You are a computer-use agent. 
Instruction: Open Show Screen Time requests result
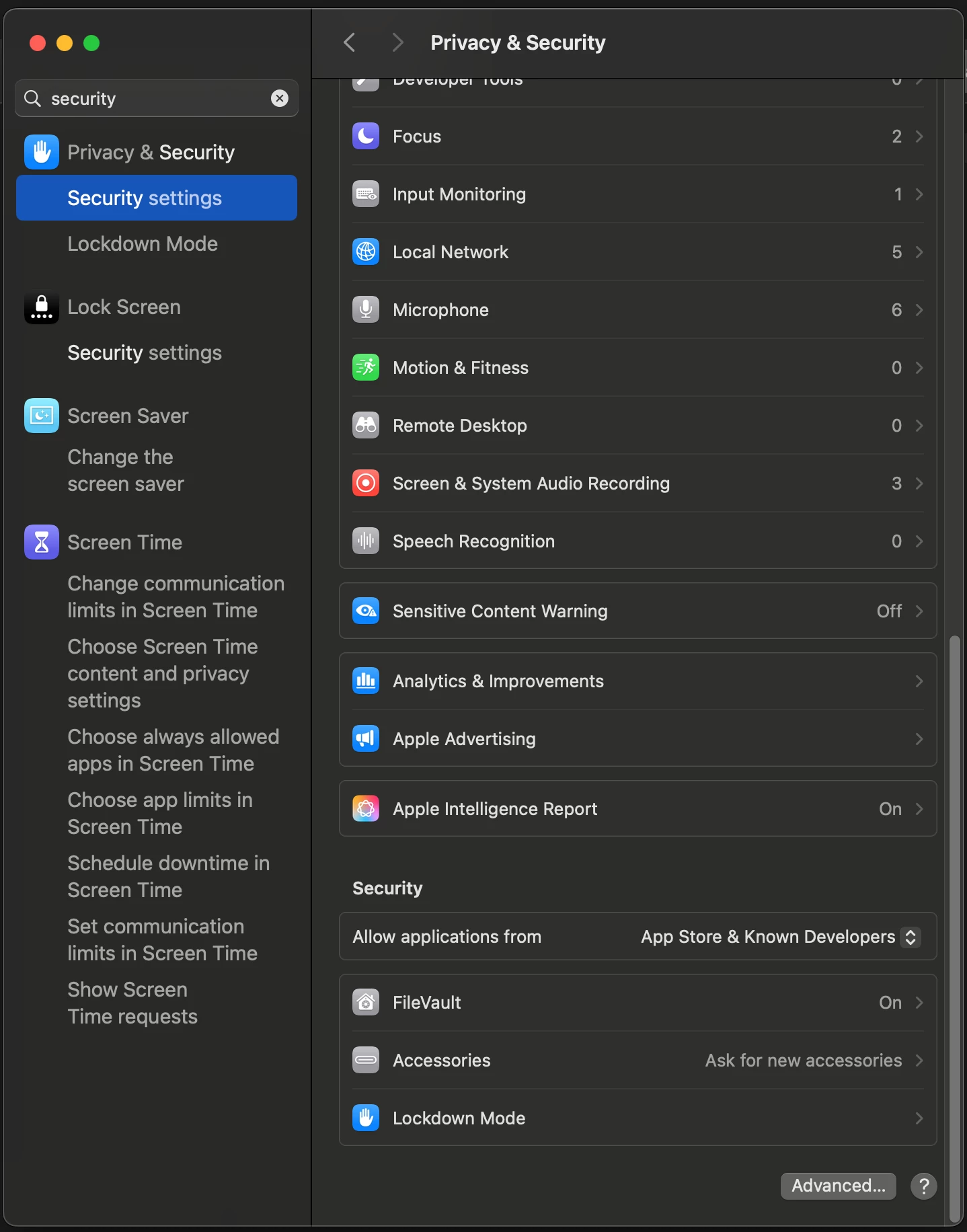coord(132,1003)
